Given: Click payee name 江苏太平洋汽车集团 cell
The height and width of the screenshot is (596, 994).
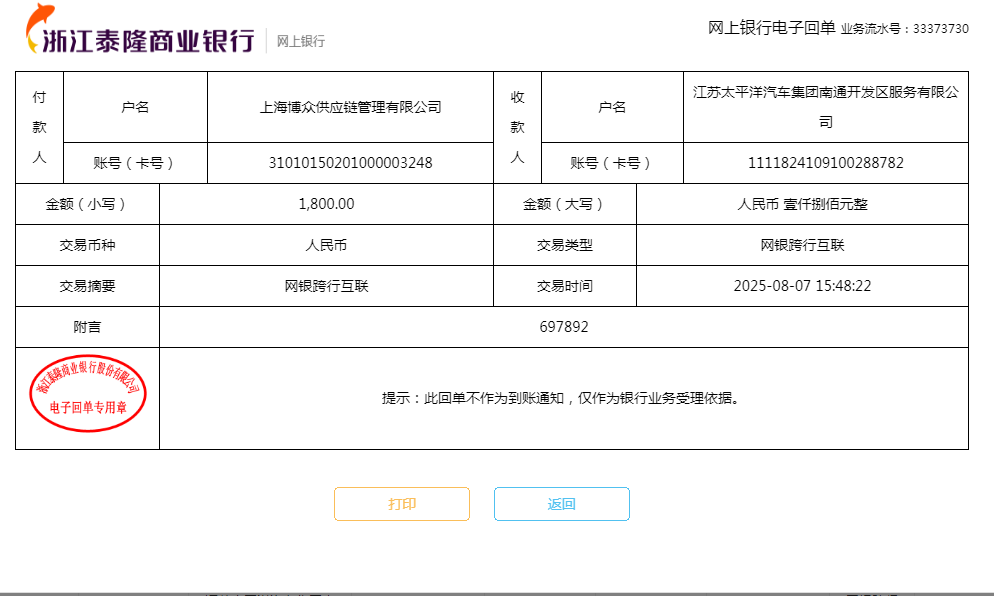Looking at the screenshot, I should [x=825, y=107].
